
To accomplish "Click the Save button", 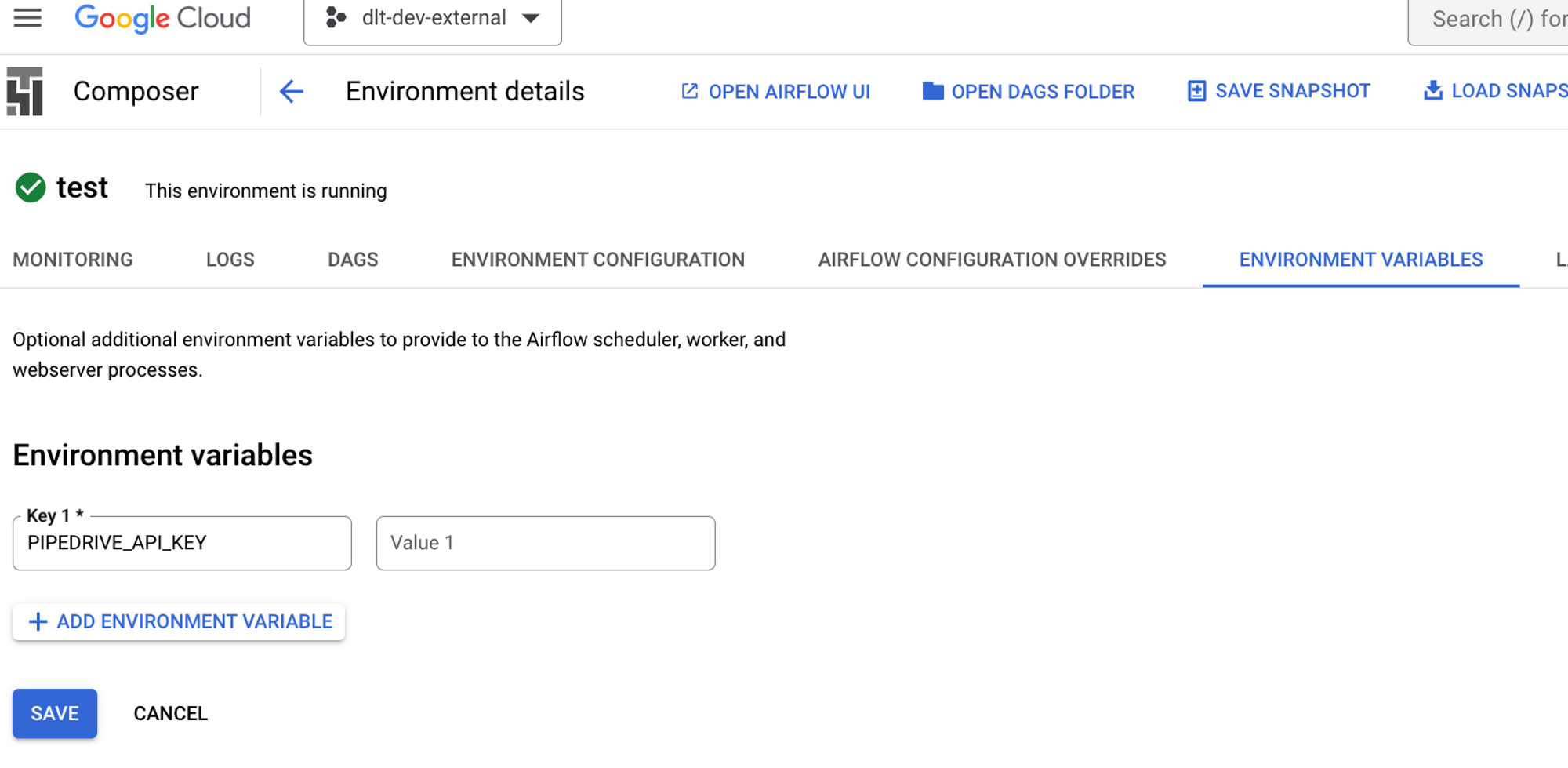I will click(x=54, y=713).
